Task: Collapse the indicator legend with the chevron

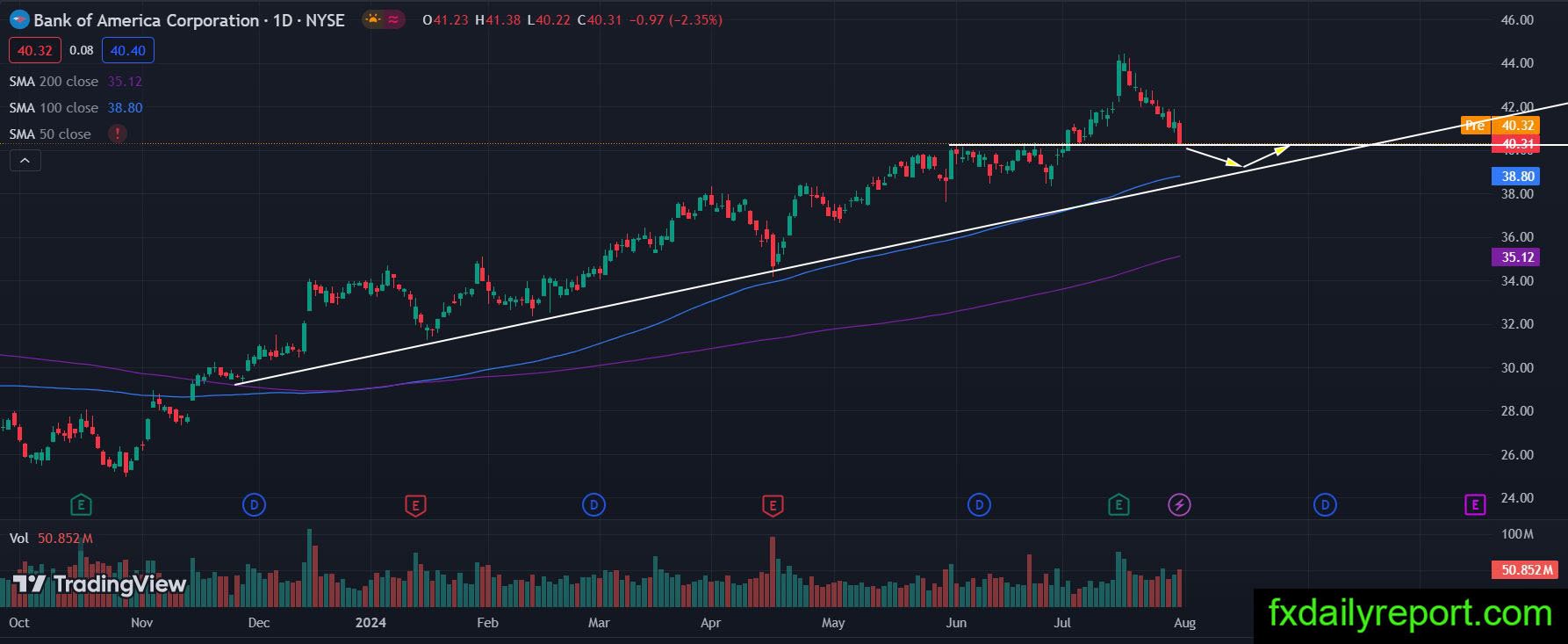Action: coord(25,160)
